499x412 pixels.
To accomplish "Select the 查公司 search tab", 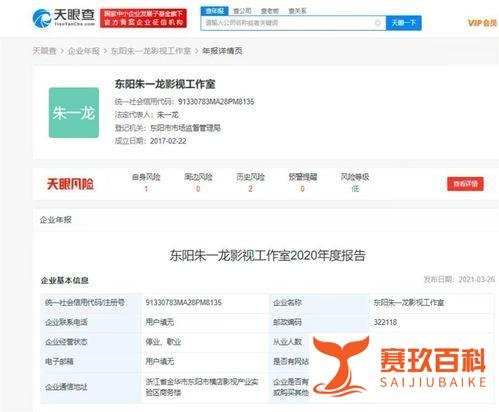I will click(x=242, y=11).
